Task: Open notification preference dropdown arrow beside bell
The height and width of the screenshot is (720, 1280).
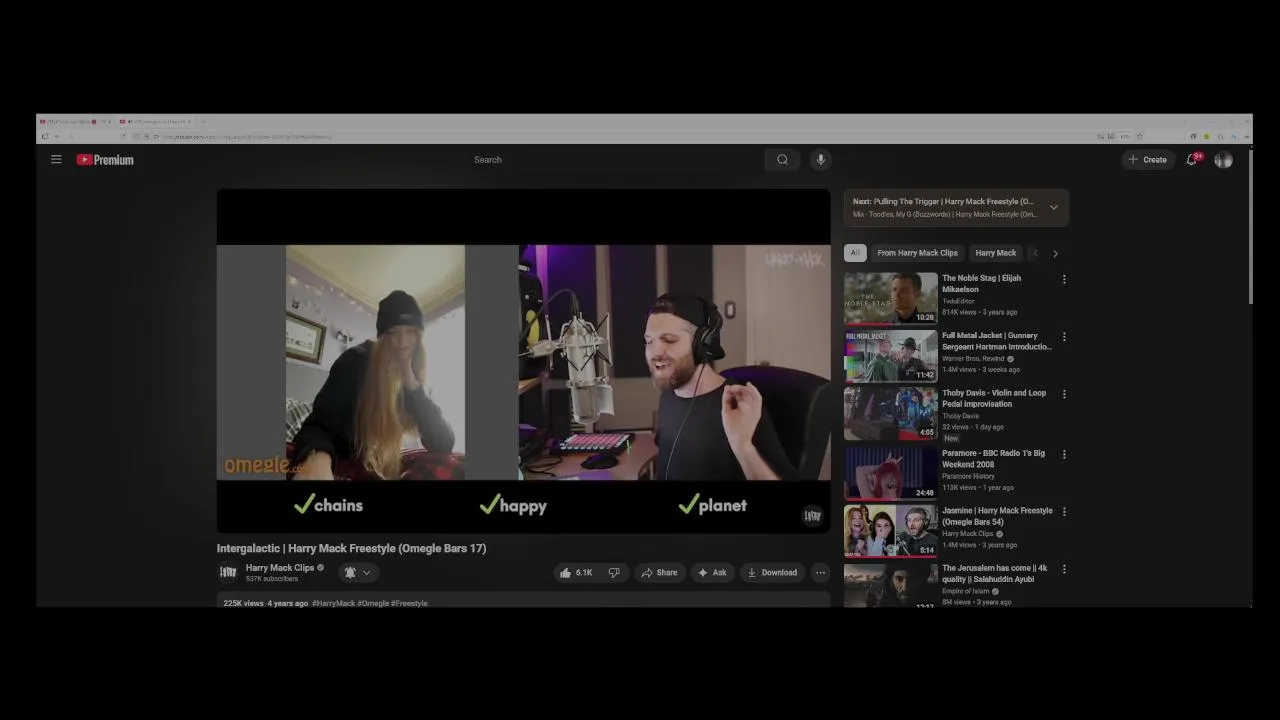Action: click(367, 572)
